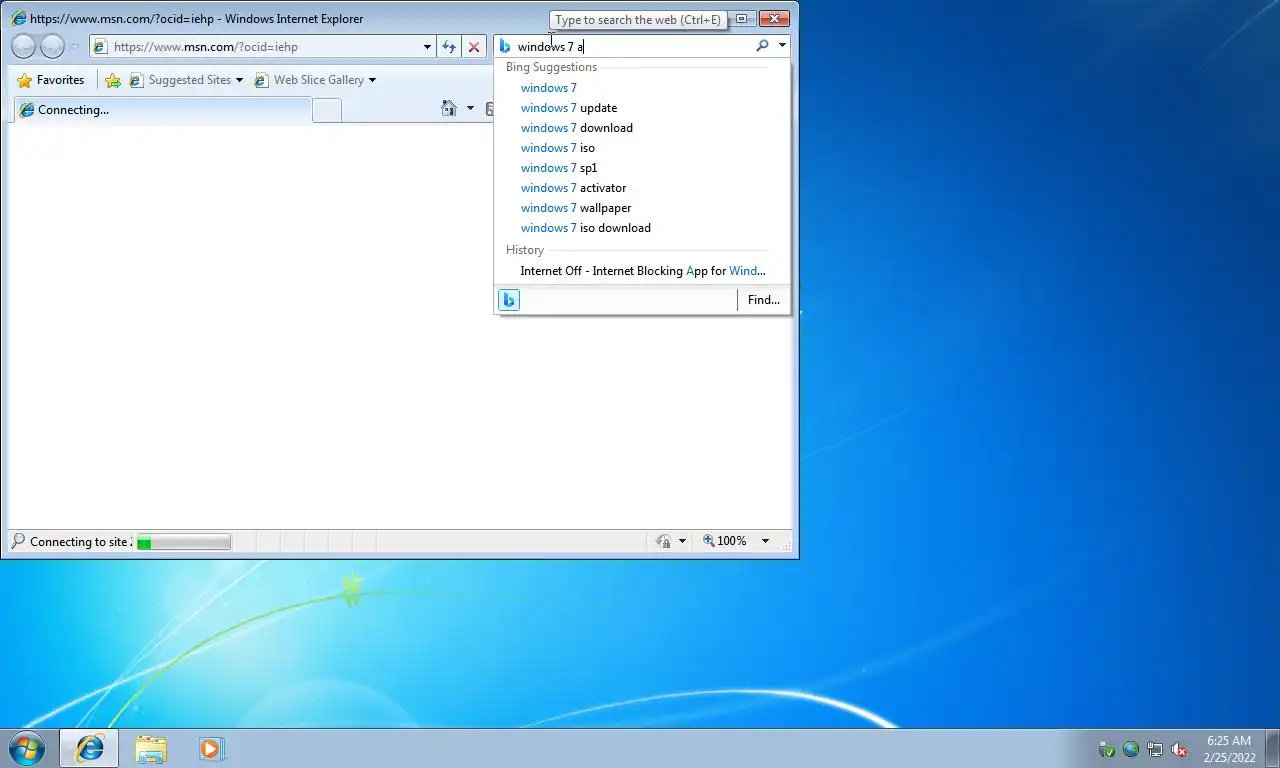1280x768 pixels.
Task: Open the recent pages dropdown arrow
Action: [74, 47]
